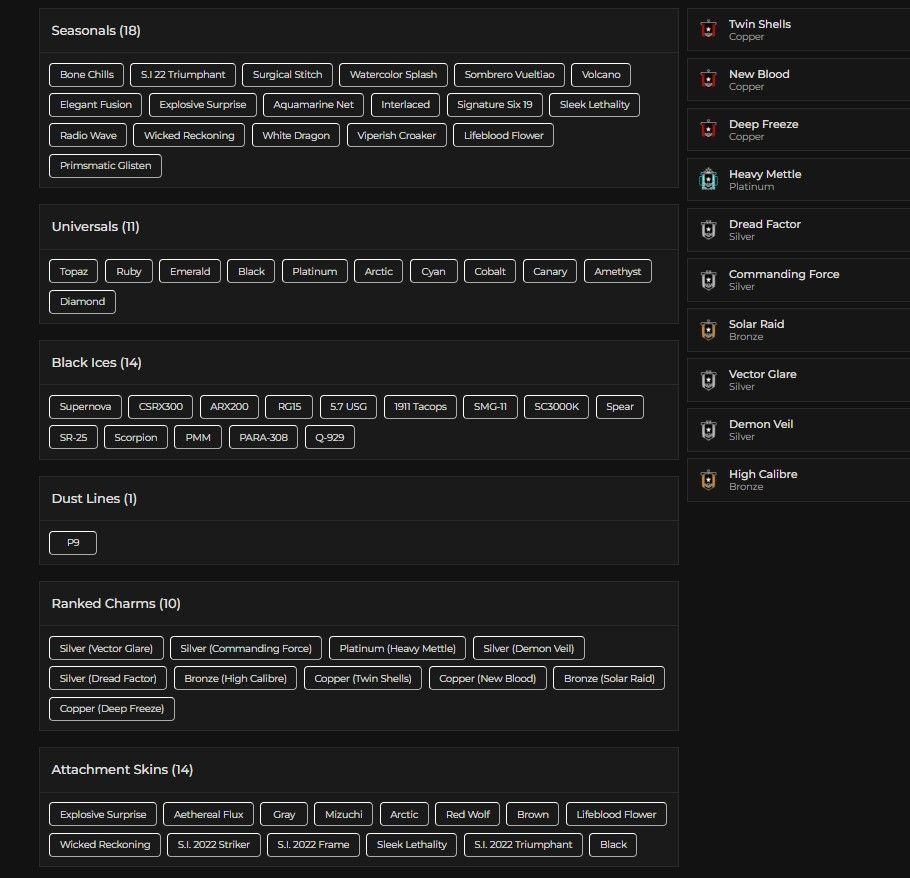910x878 pixels.
Task: Choose the Copper (Deep Freeze) charm tag
Action: click(112, 709)
